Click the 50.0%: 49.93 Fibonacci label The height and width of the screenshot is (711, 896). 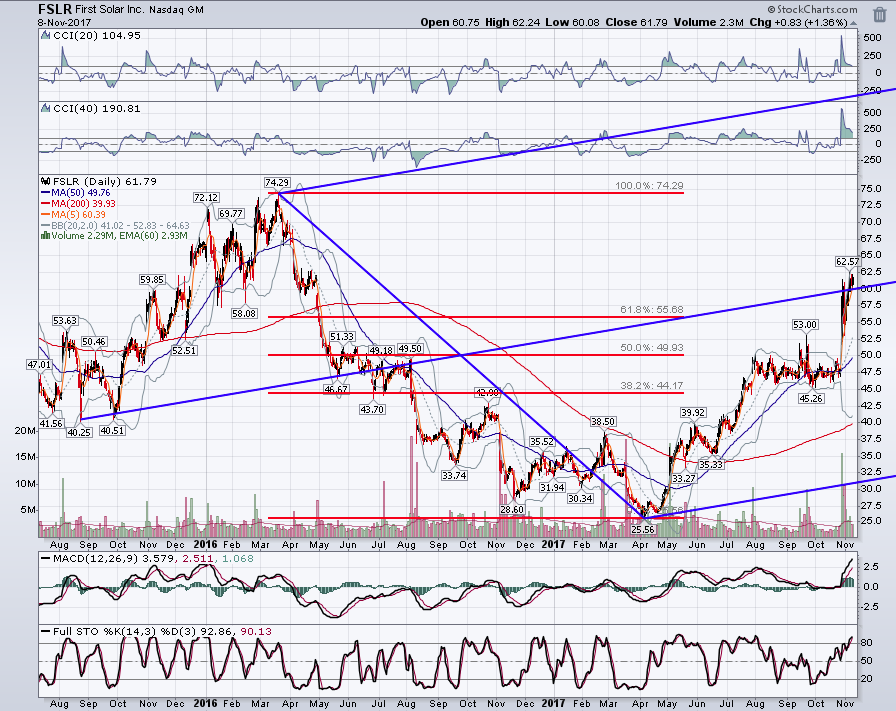point(651,347)
